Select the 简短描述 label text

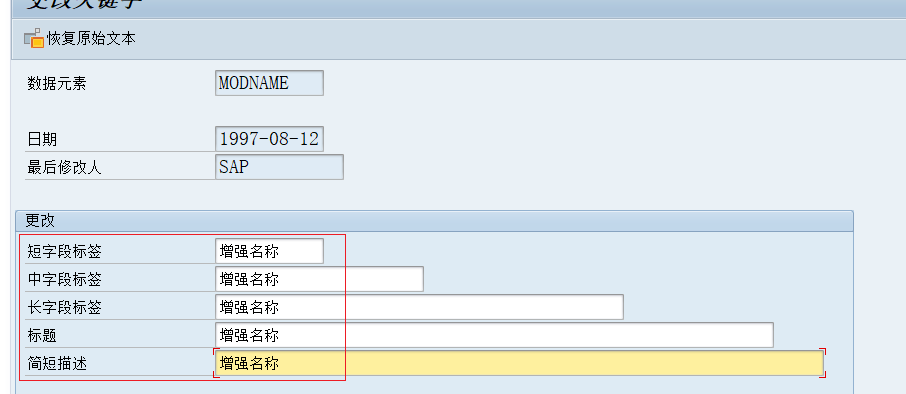tap(57, 364)
